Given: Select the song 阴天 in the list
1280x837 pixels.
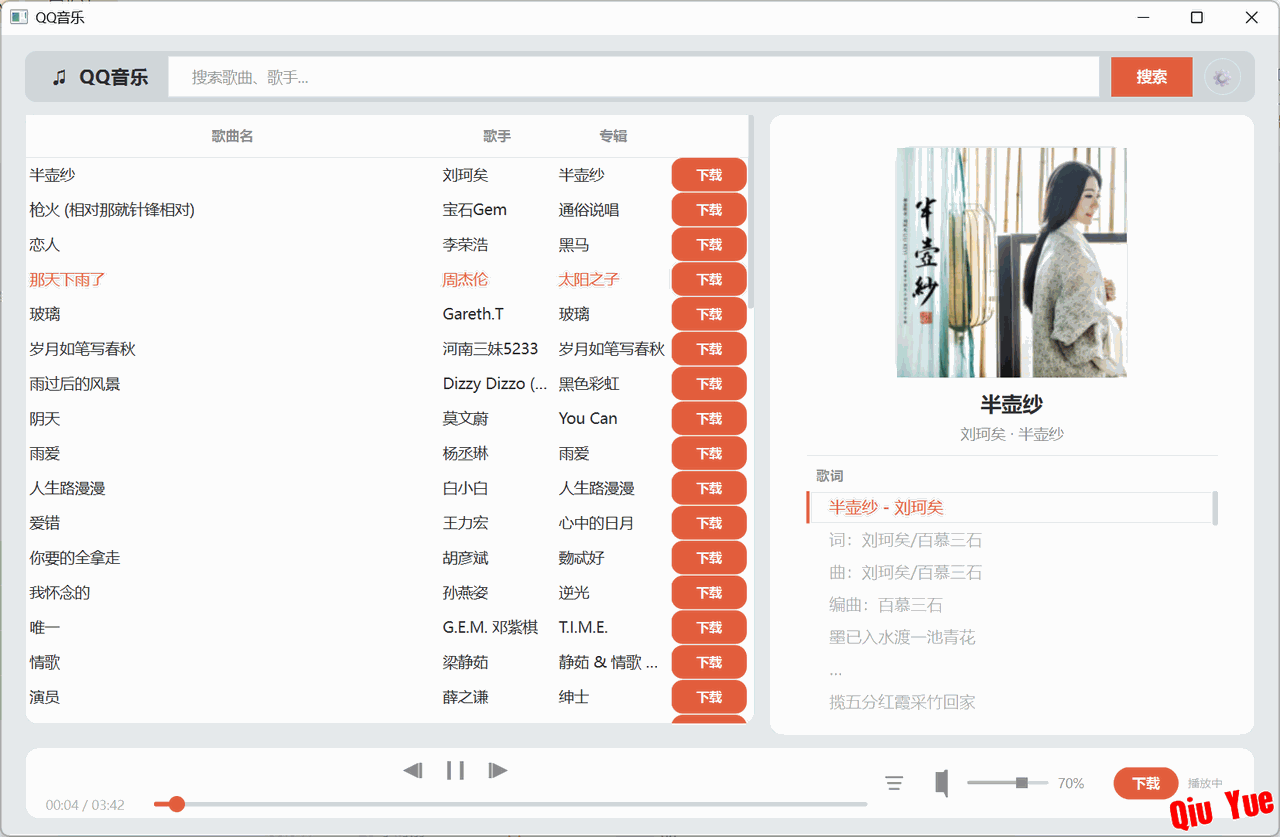Looking at the screenshot, I should click(x=45, y=419).
